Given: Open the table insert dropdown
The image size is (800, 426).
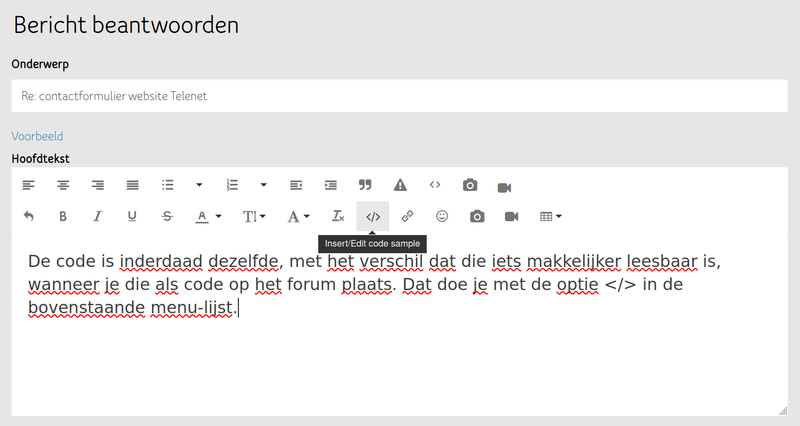Looking at the screenshot, I should coord(551,216).
